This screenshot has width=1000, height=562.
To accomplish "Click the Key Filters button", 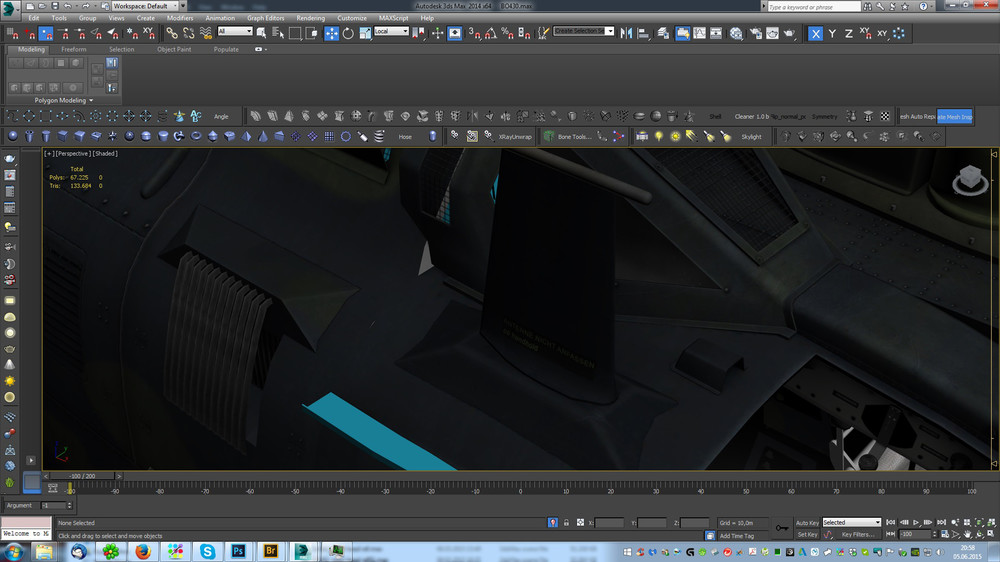I will [858, 535].
